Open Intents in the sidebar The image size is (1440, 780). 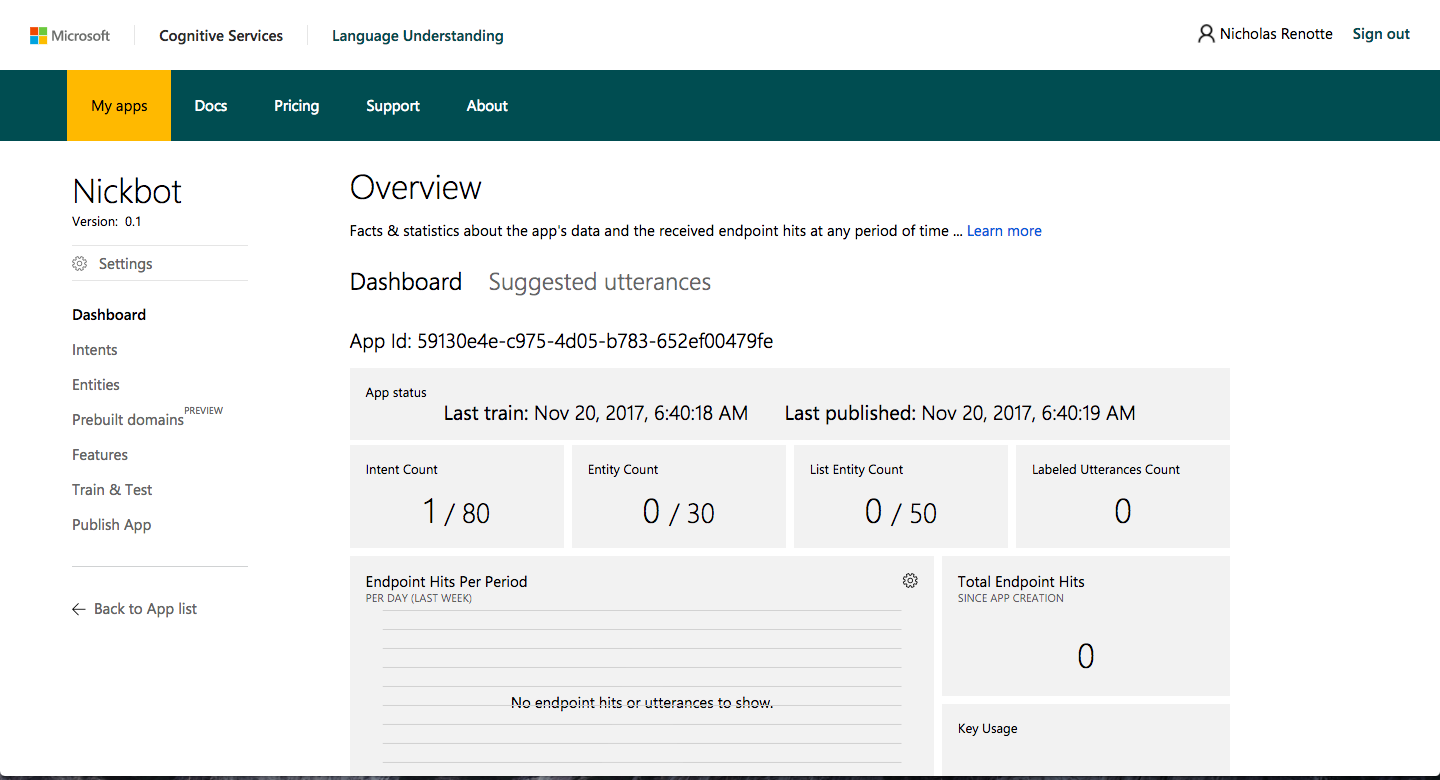[95, 350]
